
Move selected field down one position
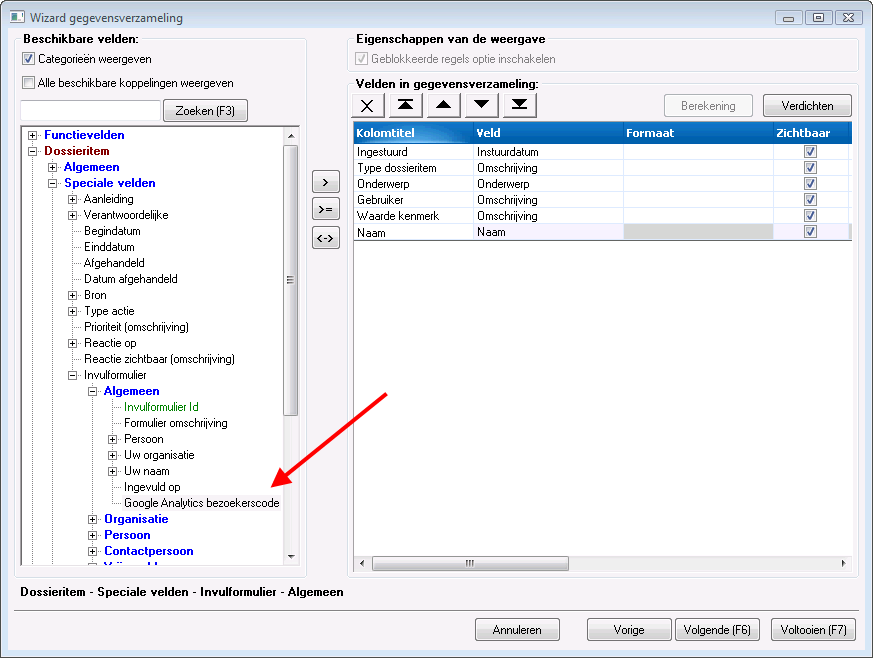tap(482, 106)
